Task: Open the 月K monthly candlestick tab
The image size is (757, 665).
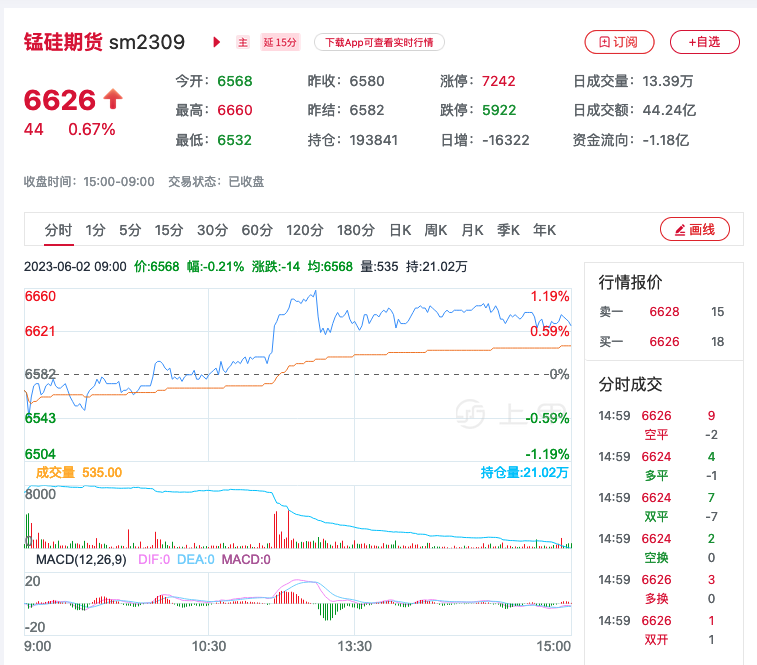Action: (472, 230)
